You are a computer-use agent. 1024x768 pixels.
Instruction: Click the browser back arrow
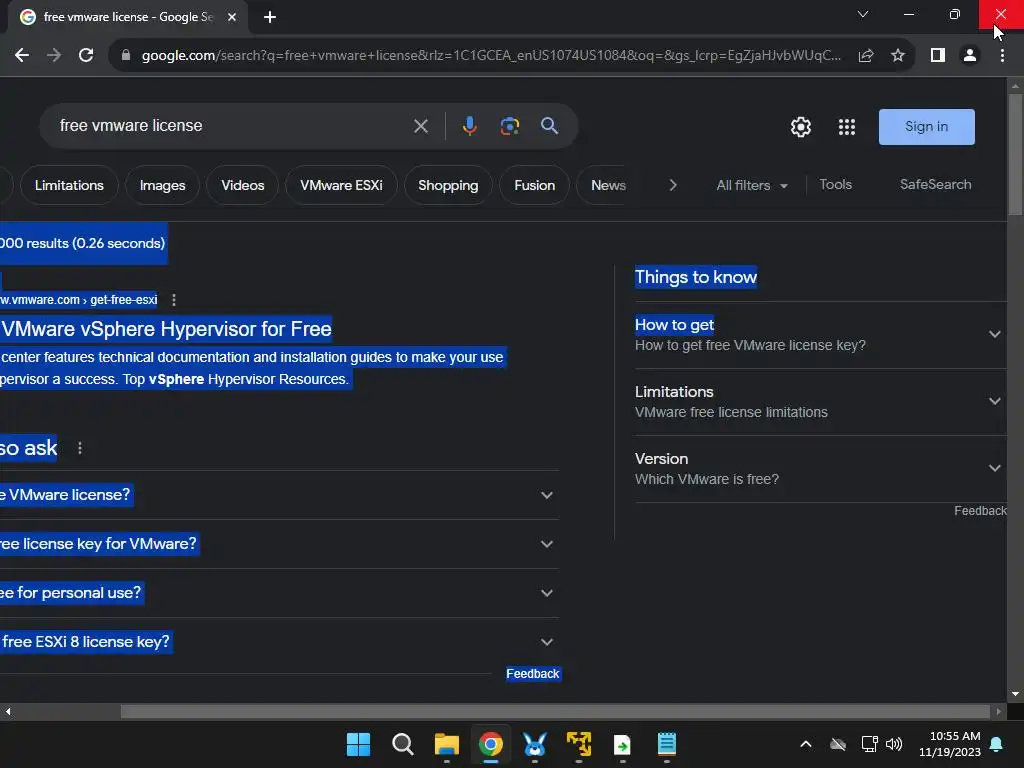(22, 56)
